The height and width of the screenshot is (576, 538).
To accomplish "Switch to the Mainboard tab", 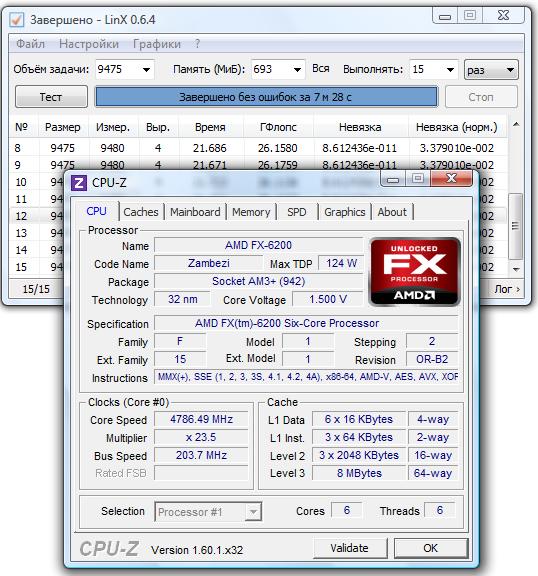I will tap(195, 212).
